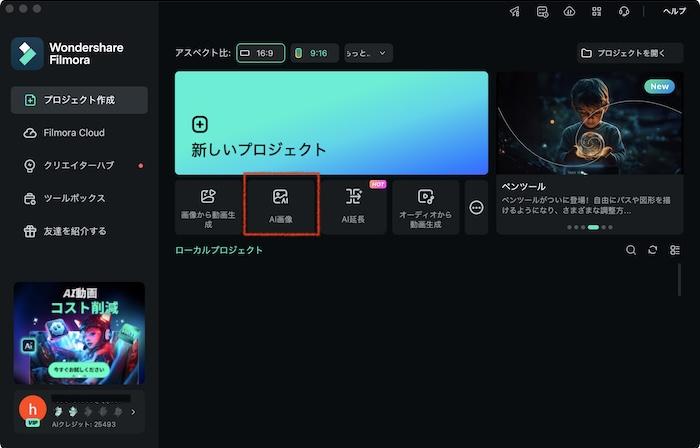Open クリエイターハブ in the sidebar
Viewport: 700px width, 448px height.
click(79, 166)
